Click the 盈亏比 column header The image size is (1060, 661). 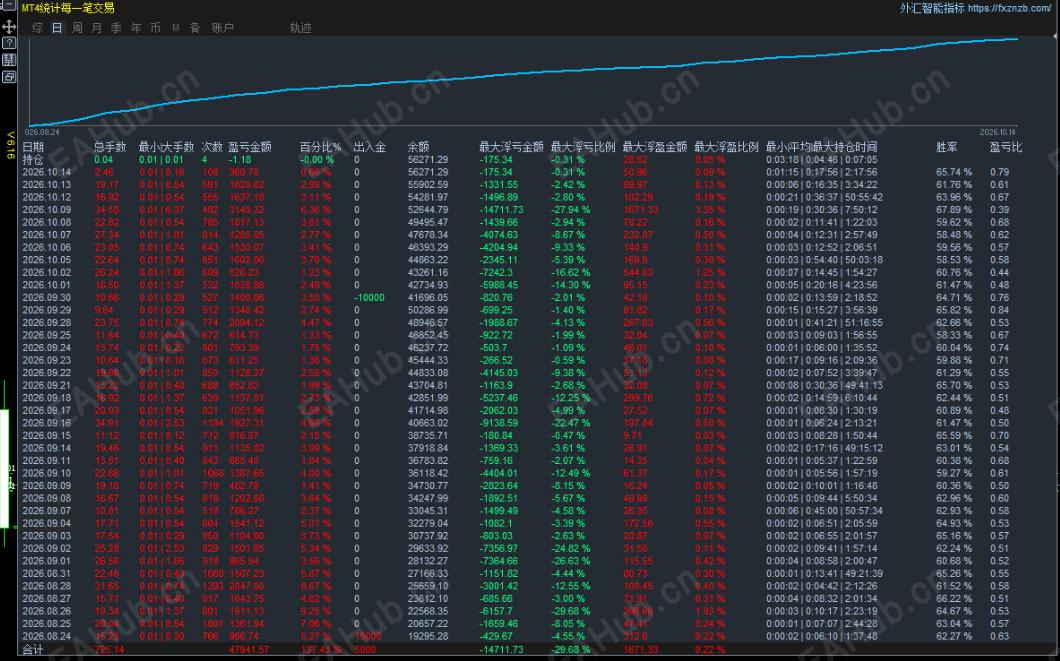coord(1006,147)
